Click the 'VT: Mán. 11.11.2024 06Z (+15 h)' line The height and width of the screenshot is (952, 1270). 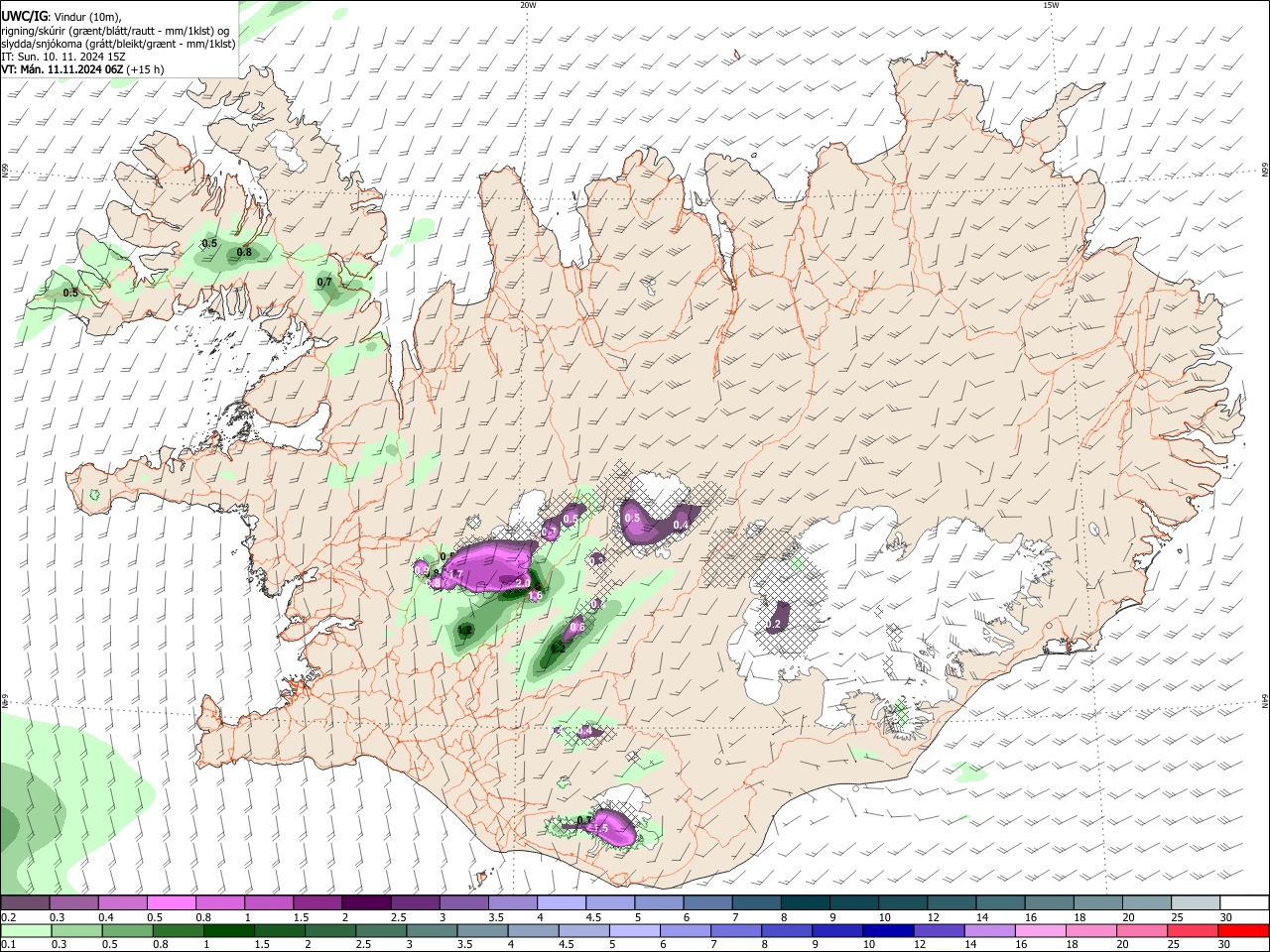coord(82,69)
